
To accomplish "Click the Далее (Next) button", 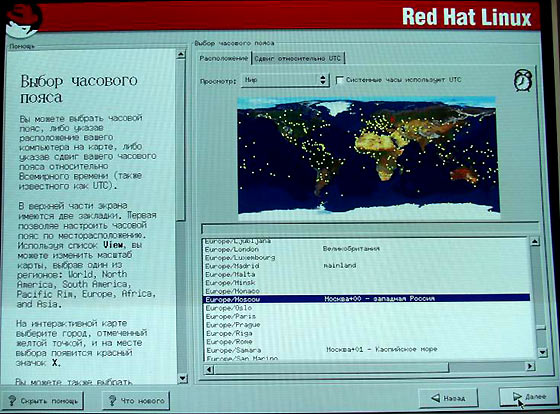I will click(x=529, y=396).
